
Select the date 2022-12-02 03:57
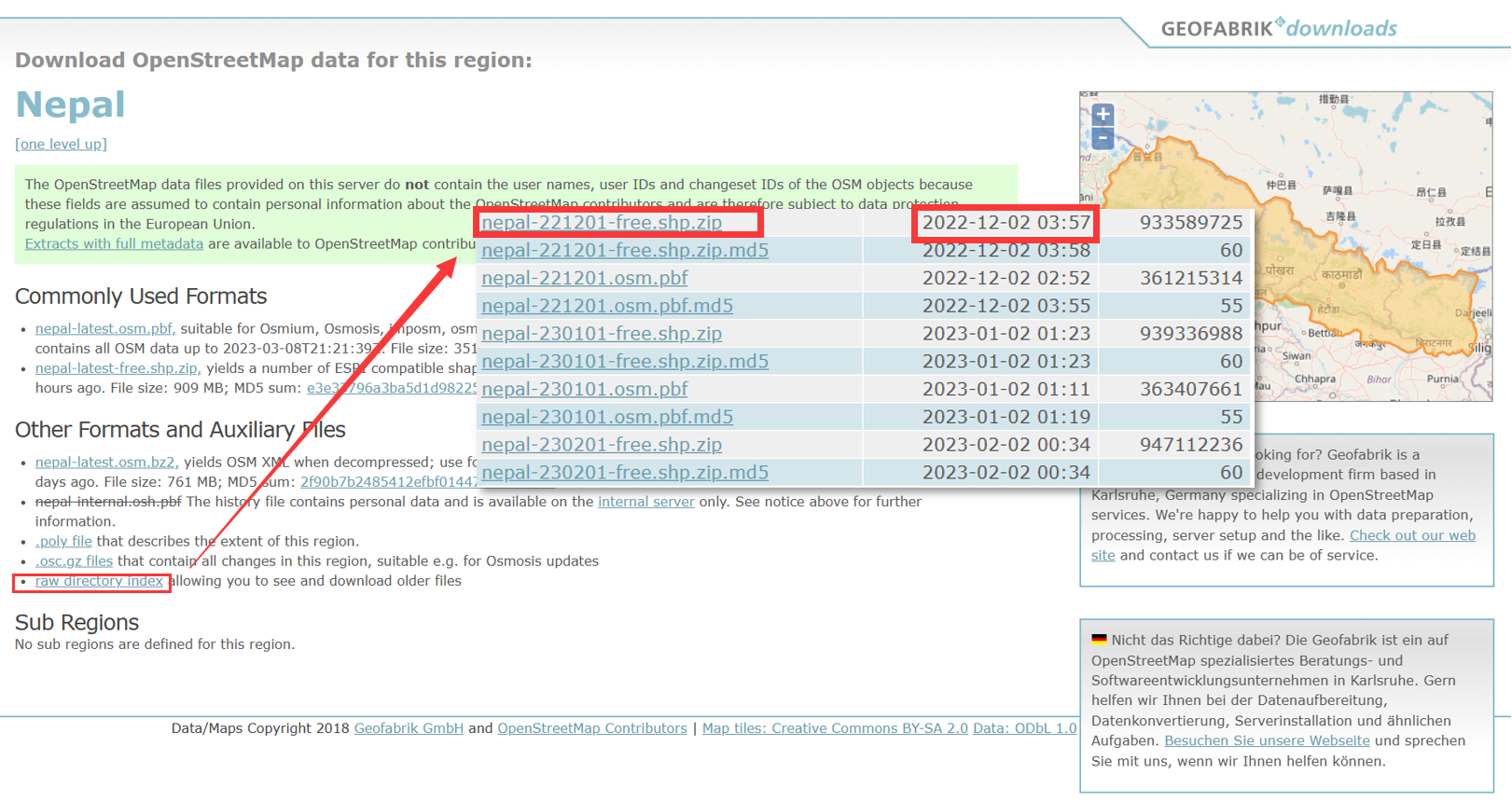coord(1006,222)
